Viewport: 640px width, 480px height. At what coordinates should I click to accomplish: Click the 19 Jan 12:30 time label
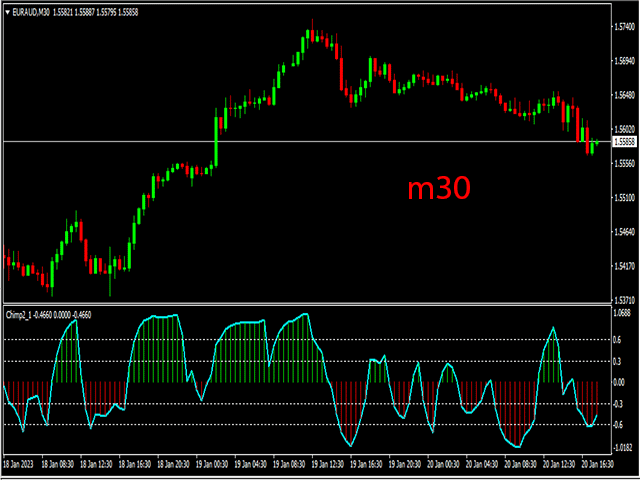tap(328, 464)
